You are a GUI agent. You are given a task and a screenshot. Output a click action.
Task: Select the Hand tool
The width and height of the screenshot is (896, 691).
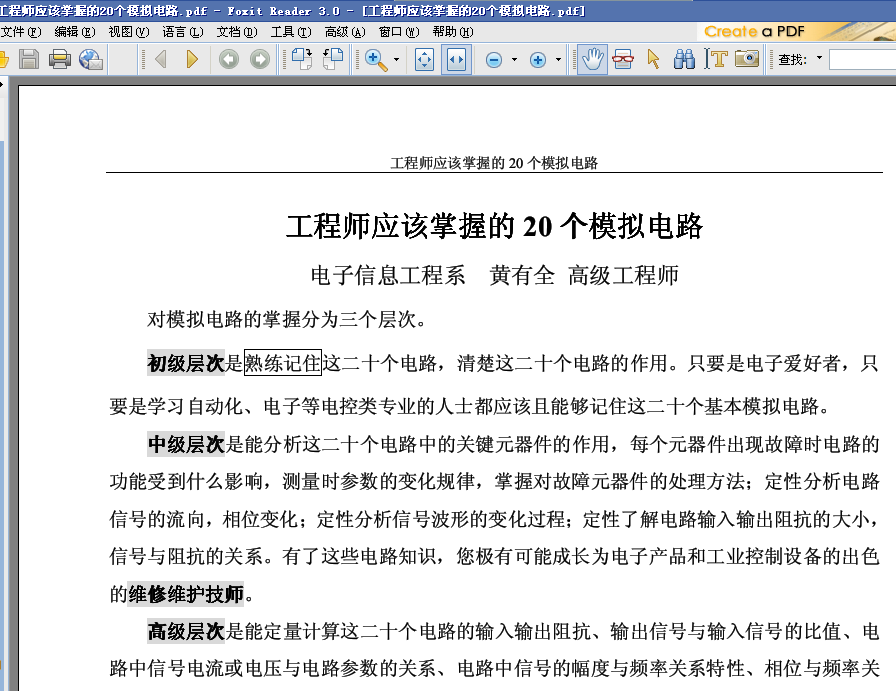point(593,59)
